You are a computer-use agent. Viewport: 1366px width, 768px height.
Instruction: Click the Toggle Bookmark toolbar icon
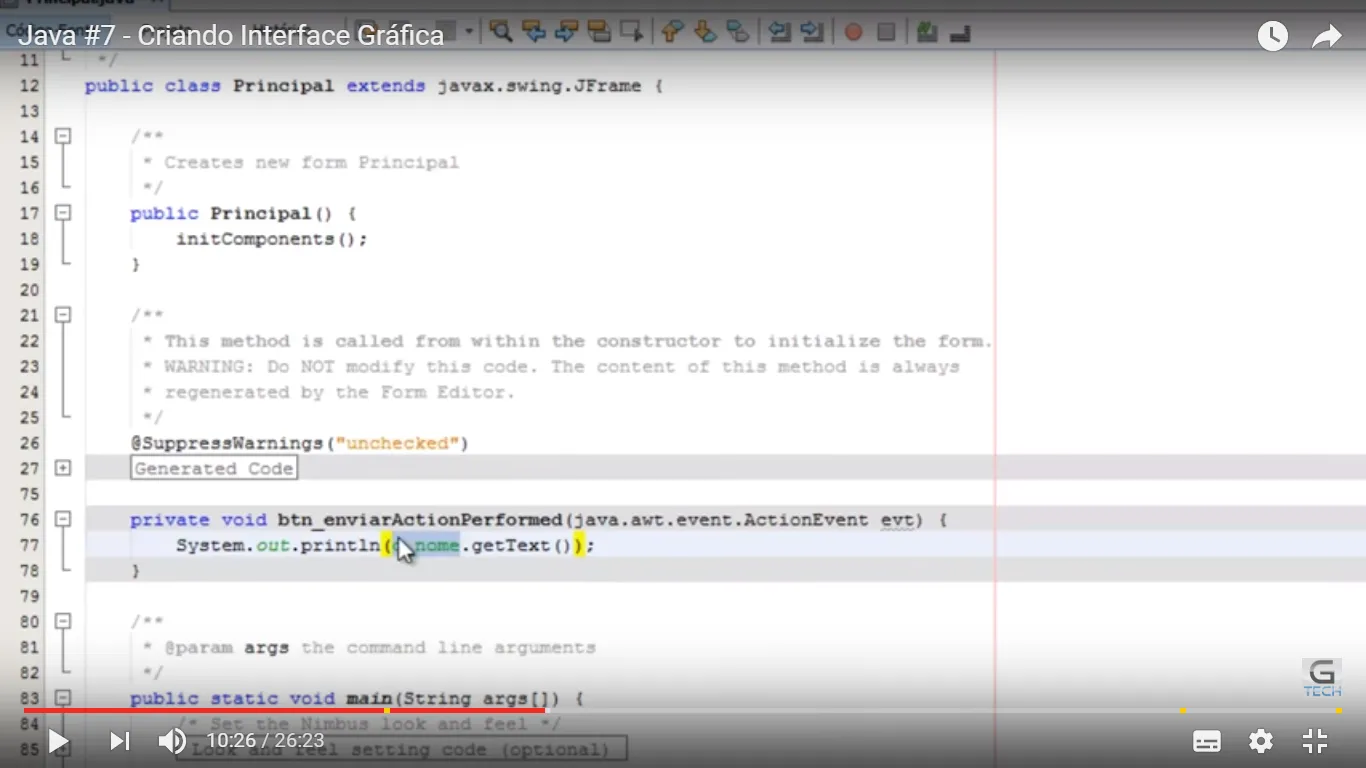point(737,31)
